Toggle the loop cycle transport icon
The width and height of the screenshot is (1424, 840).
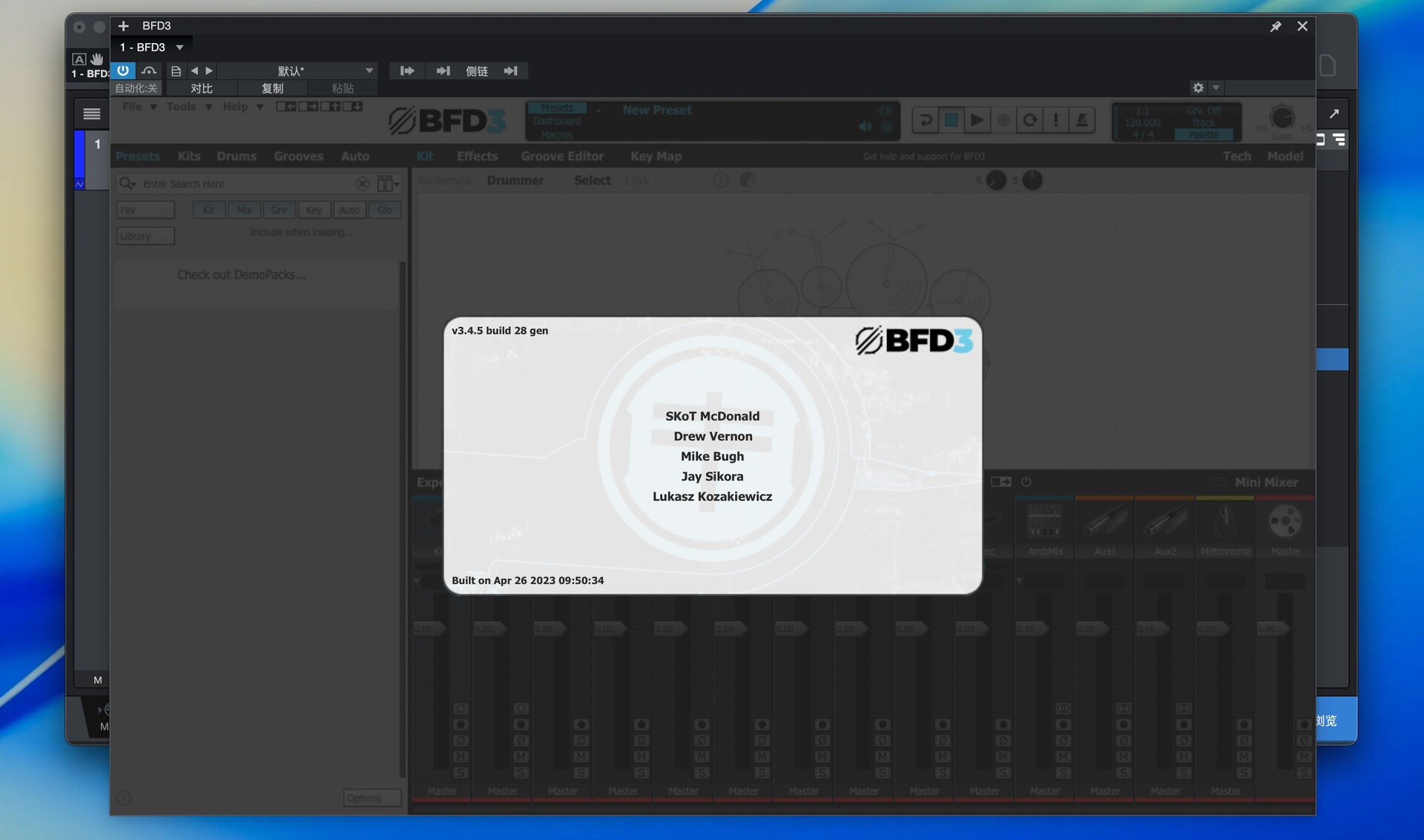[x=1029, y=120]
